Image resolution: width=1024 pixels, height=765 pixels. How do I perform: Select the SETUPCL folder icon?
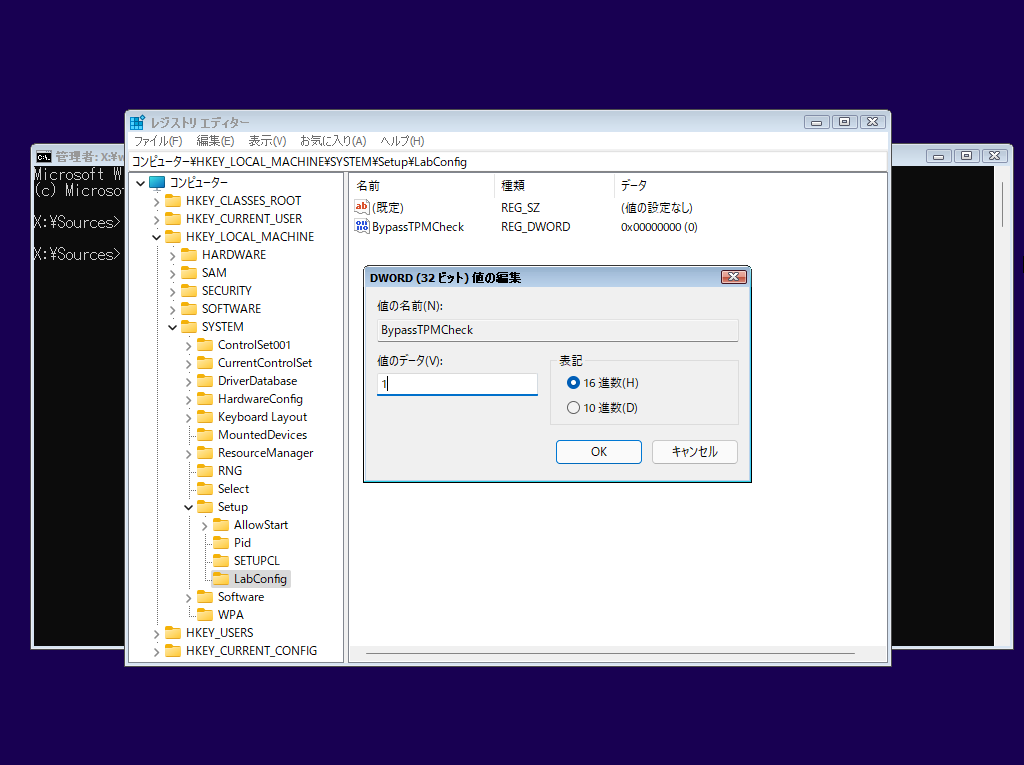[221, 561]
